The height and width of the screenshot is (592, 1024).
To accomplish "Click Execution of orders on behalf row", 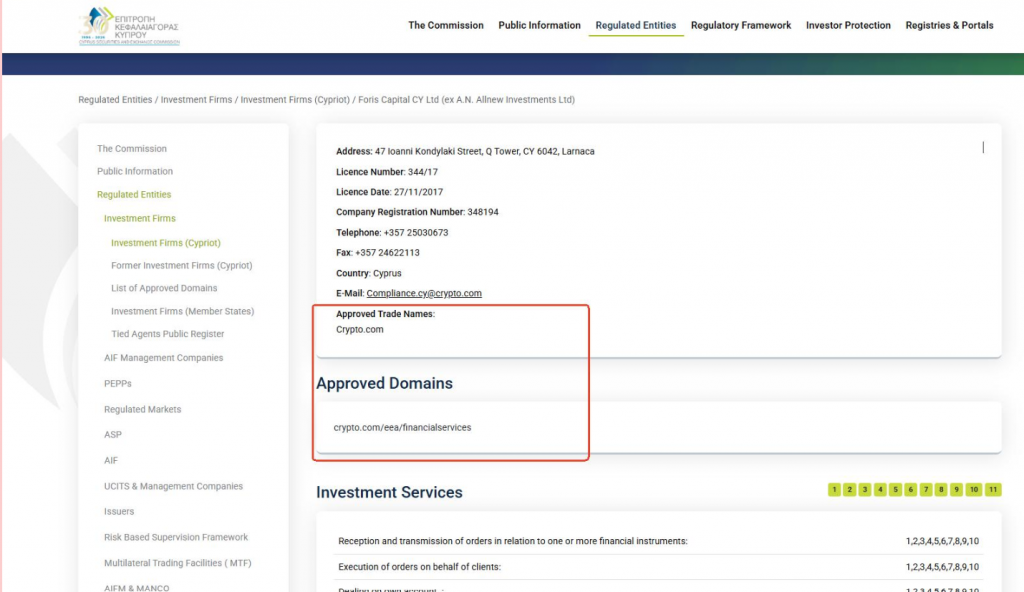I will 658,567.
